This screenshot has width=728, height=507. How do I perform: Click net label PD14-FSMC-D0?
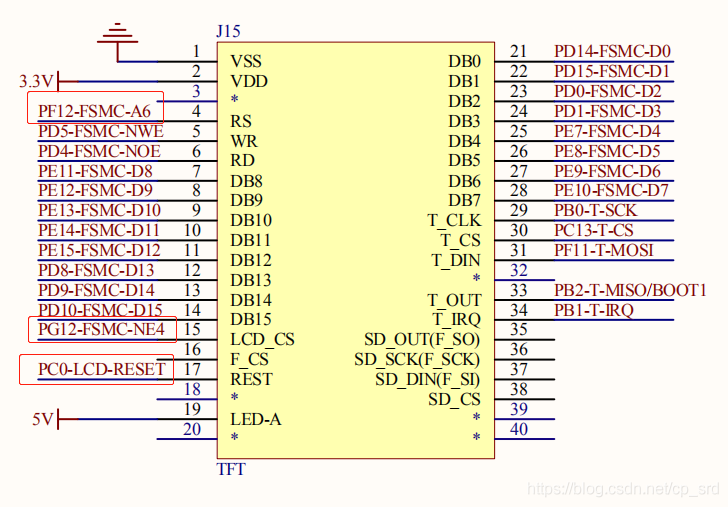coord(612,51)
